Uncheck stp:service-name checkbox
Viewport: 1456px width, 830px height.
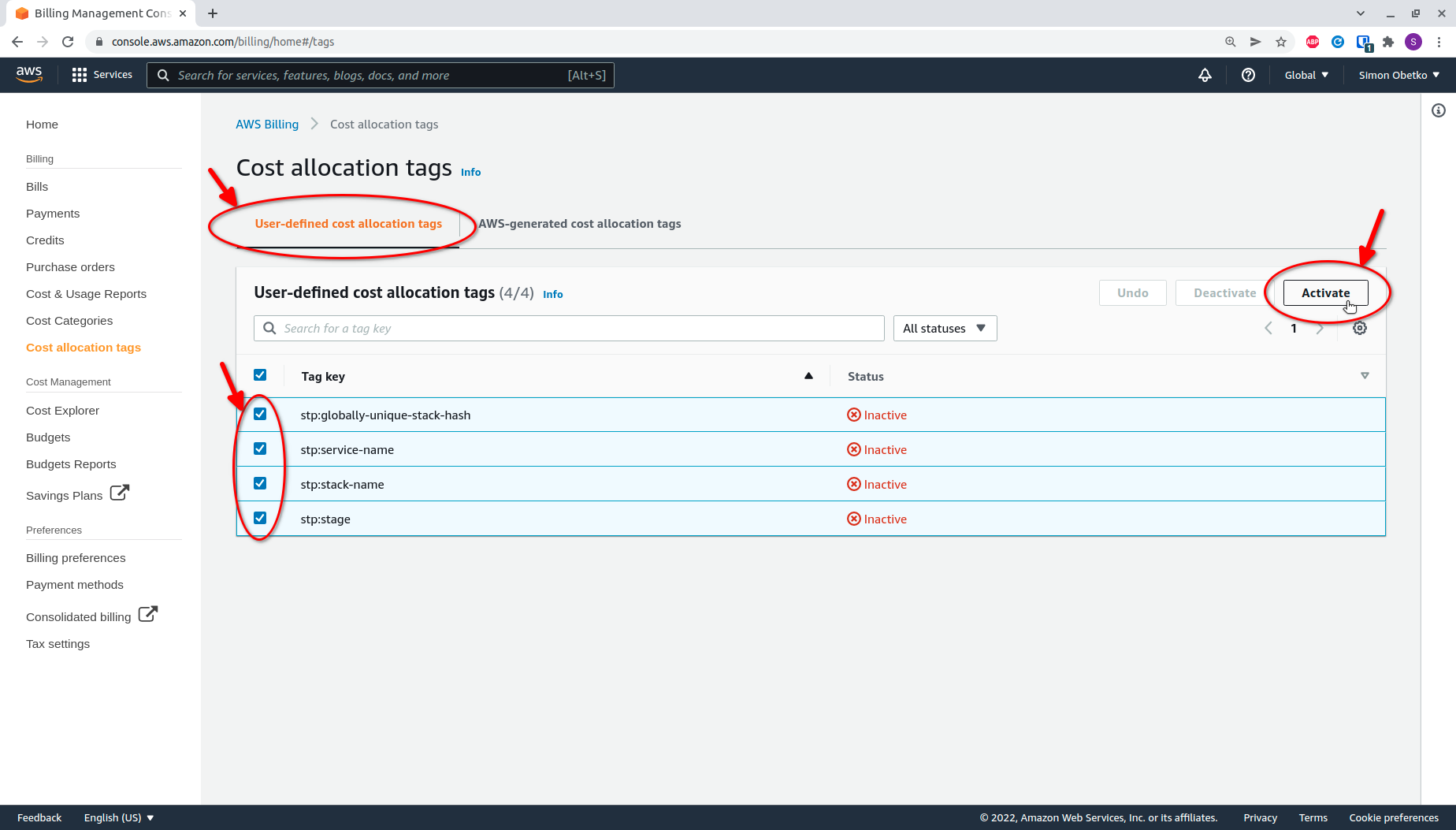pos(260,448)
